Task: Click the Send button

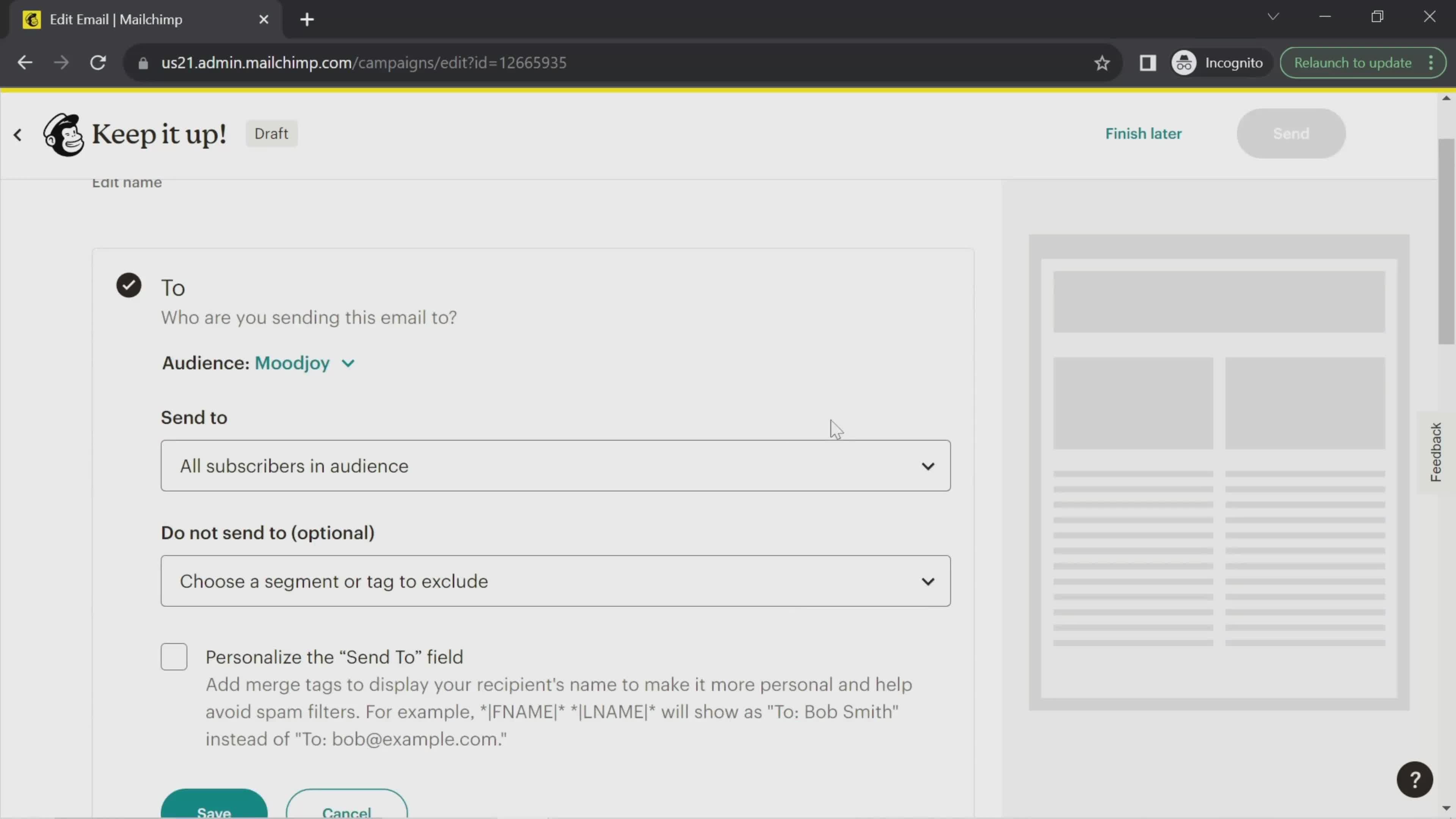Action: [1291, 133]
